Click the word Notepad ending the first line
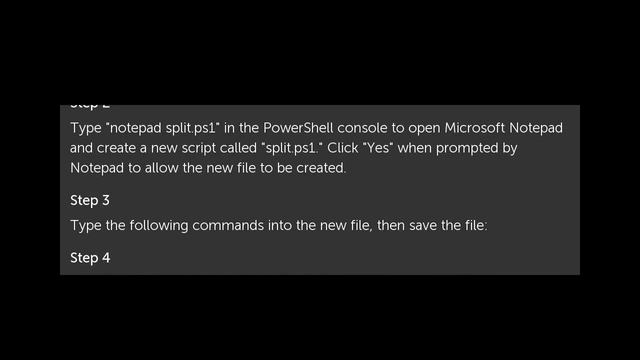 coord(536,128)
